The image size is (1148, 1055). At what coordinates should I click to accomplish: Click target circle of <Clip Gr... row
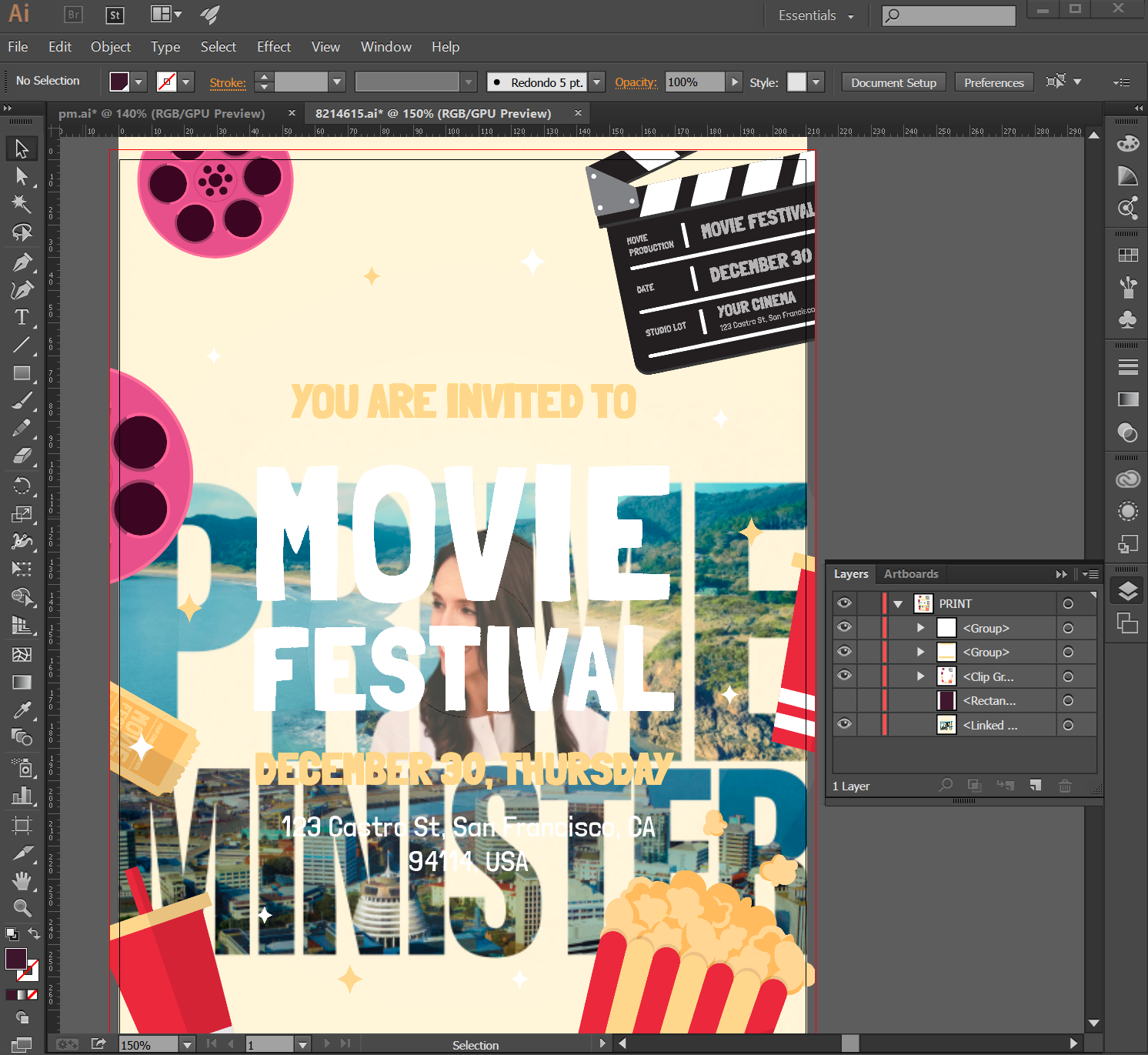pos(1068,676)
